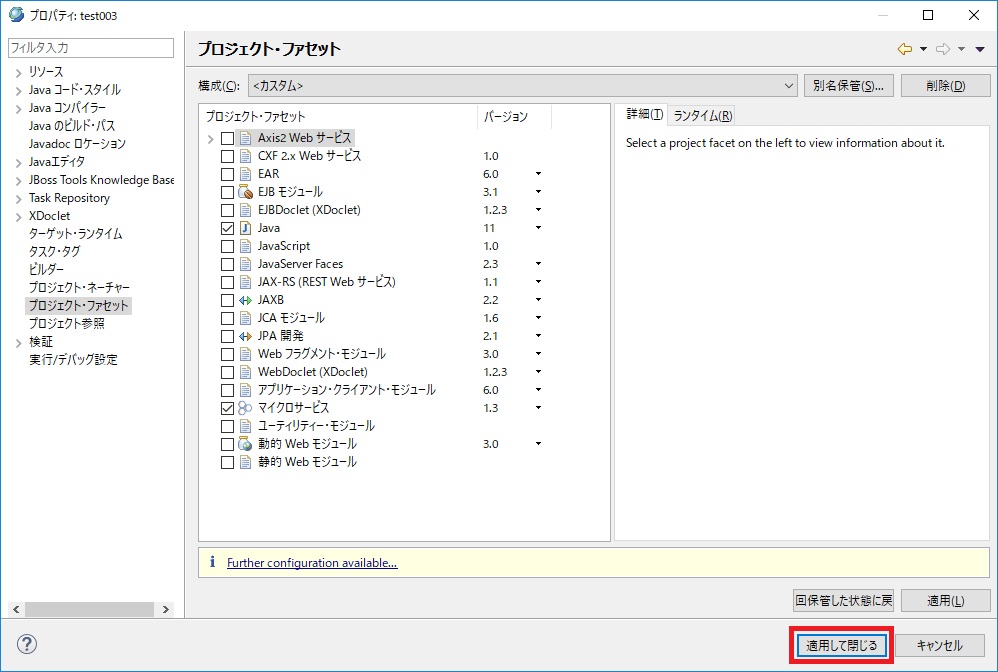Screen dimensions: 998x672
Task: Select Java コンパイラー in the sidebar
Action: point(67,108)
